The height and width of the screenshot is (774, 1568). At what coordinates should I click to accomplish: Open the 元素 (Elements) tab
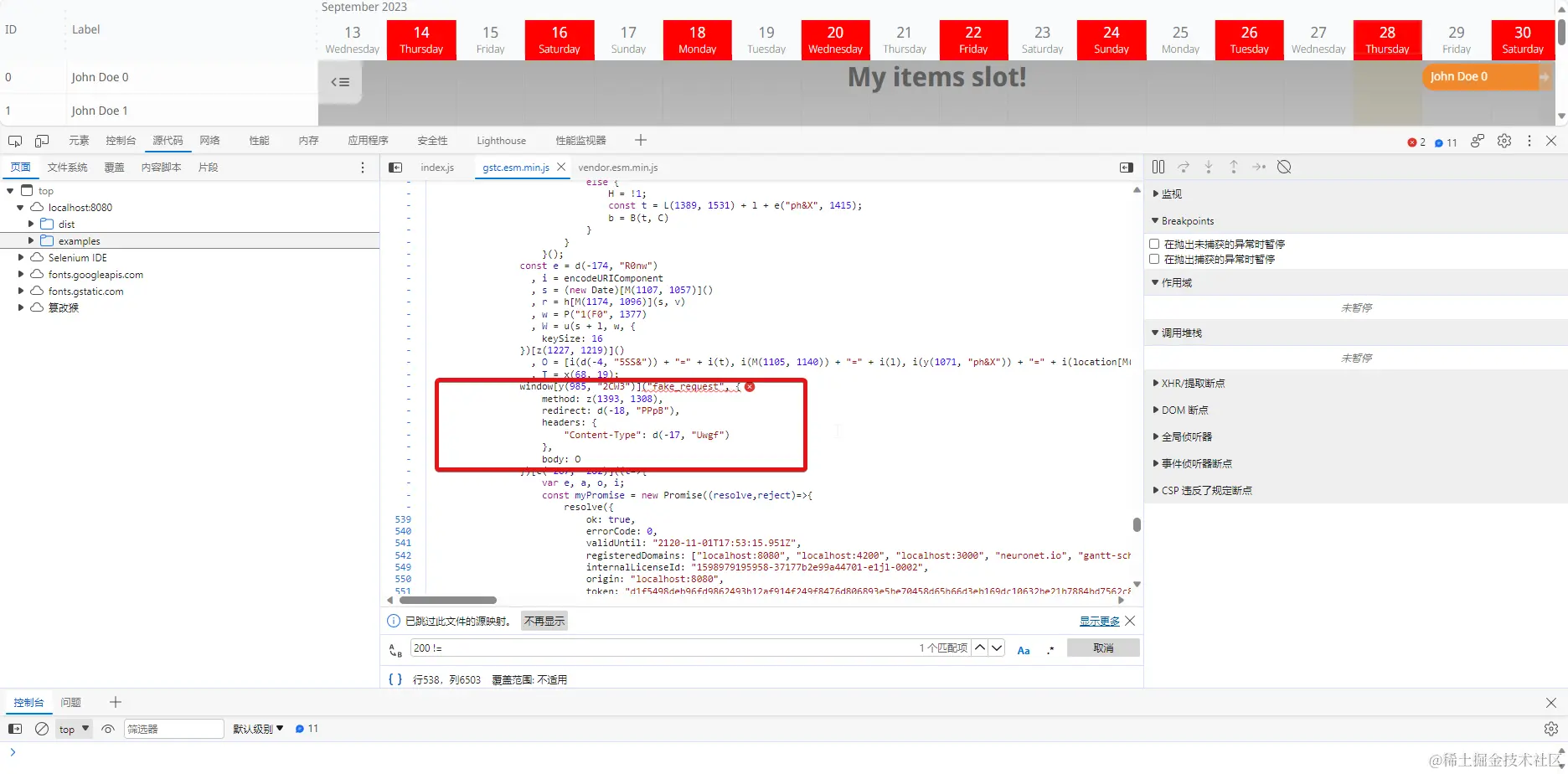(x=79, y=141)
